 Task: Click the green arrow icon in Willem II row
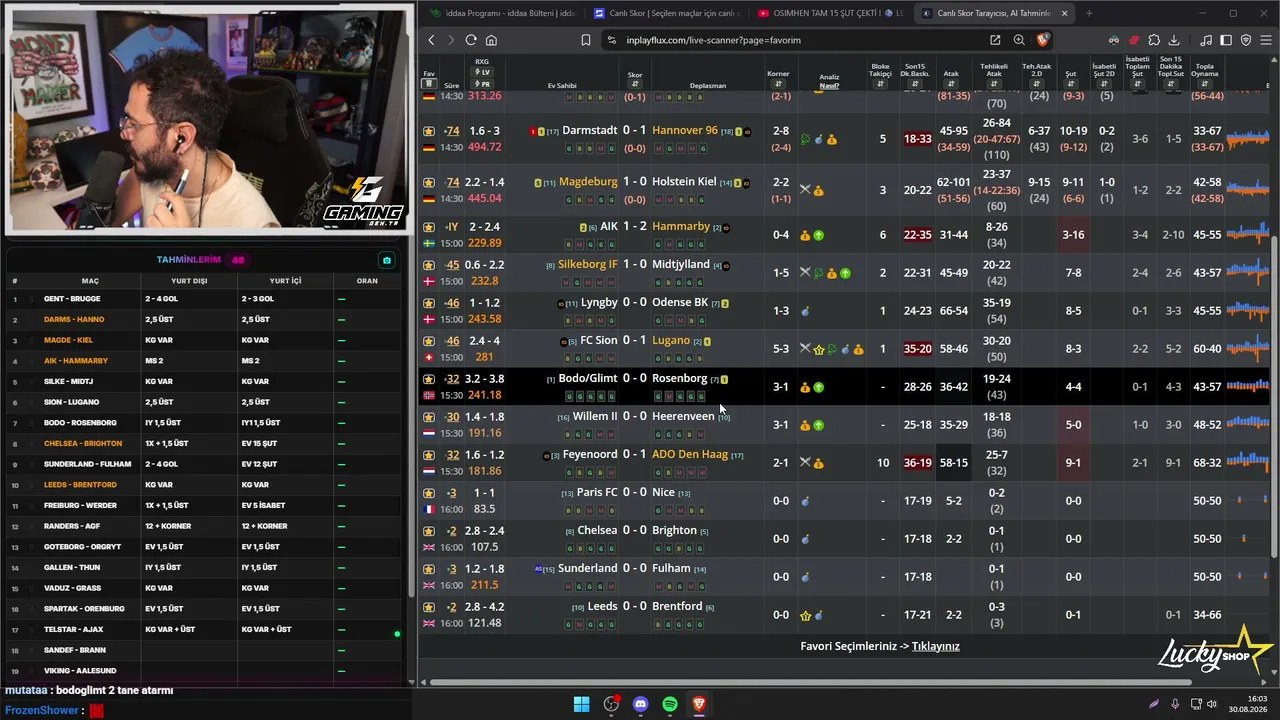point(818,425)
